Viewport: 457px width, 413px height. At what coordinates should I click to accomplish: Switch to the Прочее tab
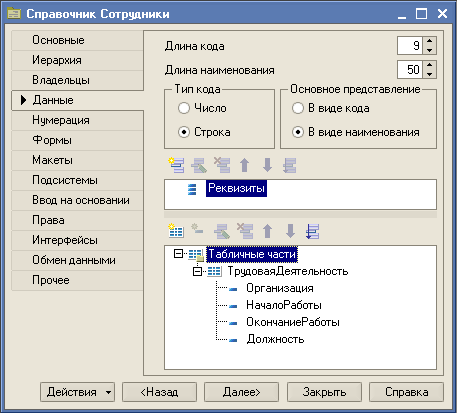[77, 280]
